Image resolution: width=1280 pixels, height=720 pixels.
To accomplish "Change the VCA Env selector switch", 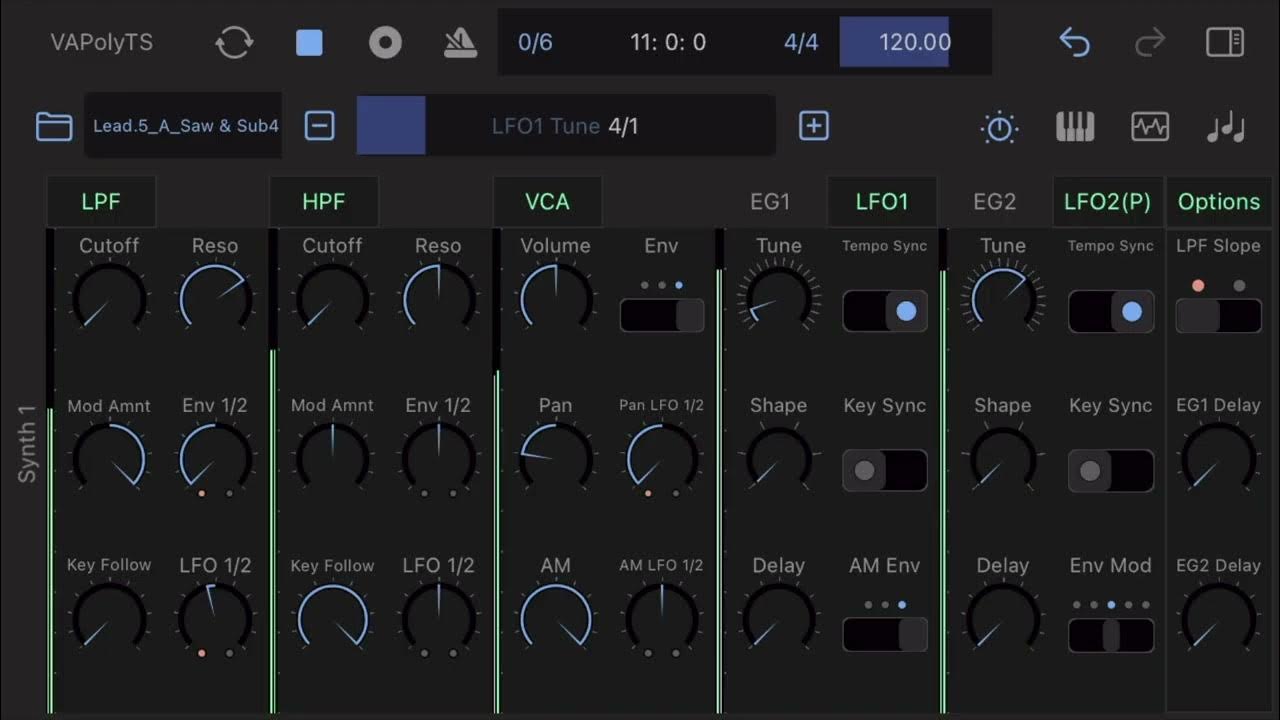I will [x=662, y=315].
